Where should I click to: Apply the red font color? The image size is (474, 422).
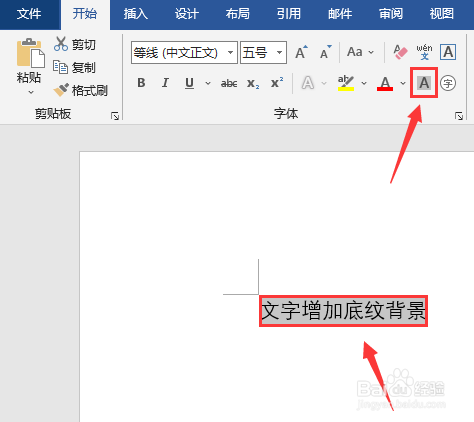385,83
